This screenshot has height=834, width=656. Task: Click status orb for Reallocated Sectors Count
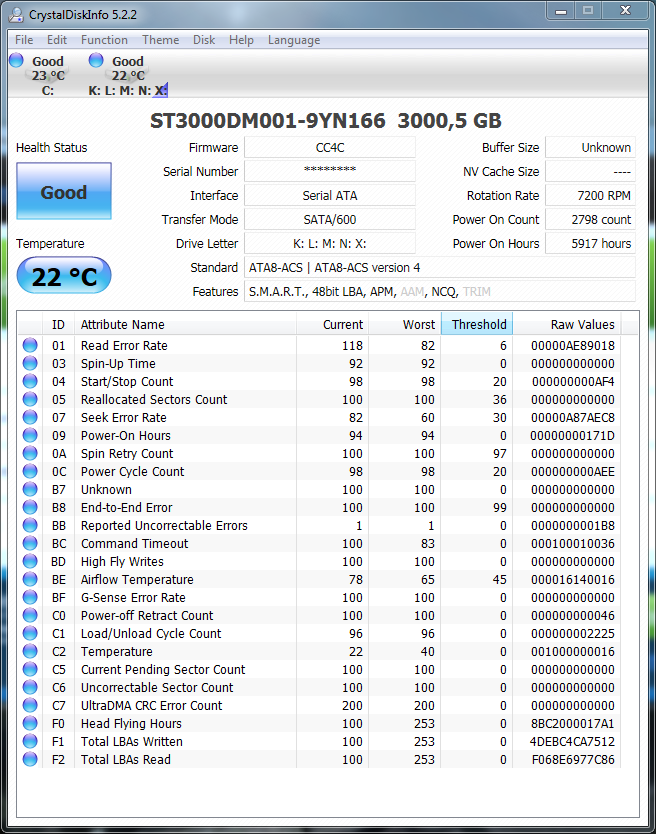(x=30, y=399)
